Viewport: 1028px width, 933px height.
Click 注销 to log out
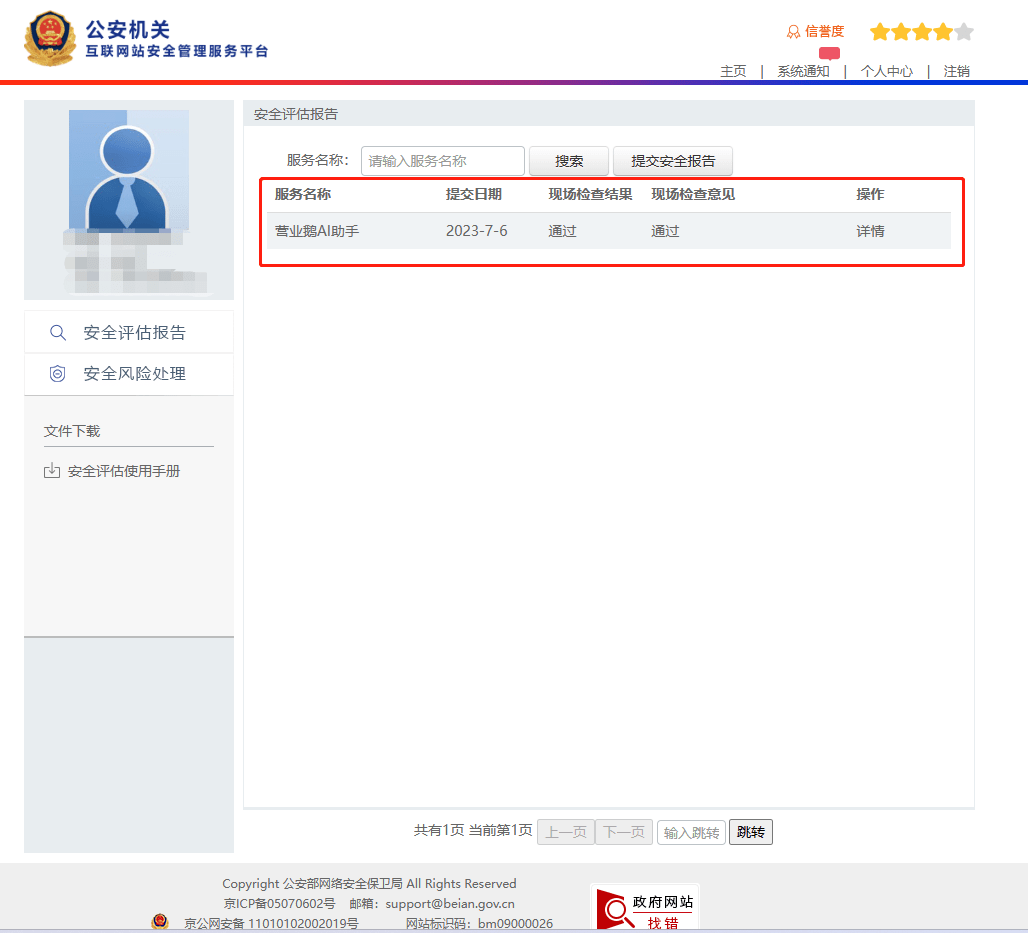[956, 71]
